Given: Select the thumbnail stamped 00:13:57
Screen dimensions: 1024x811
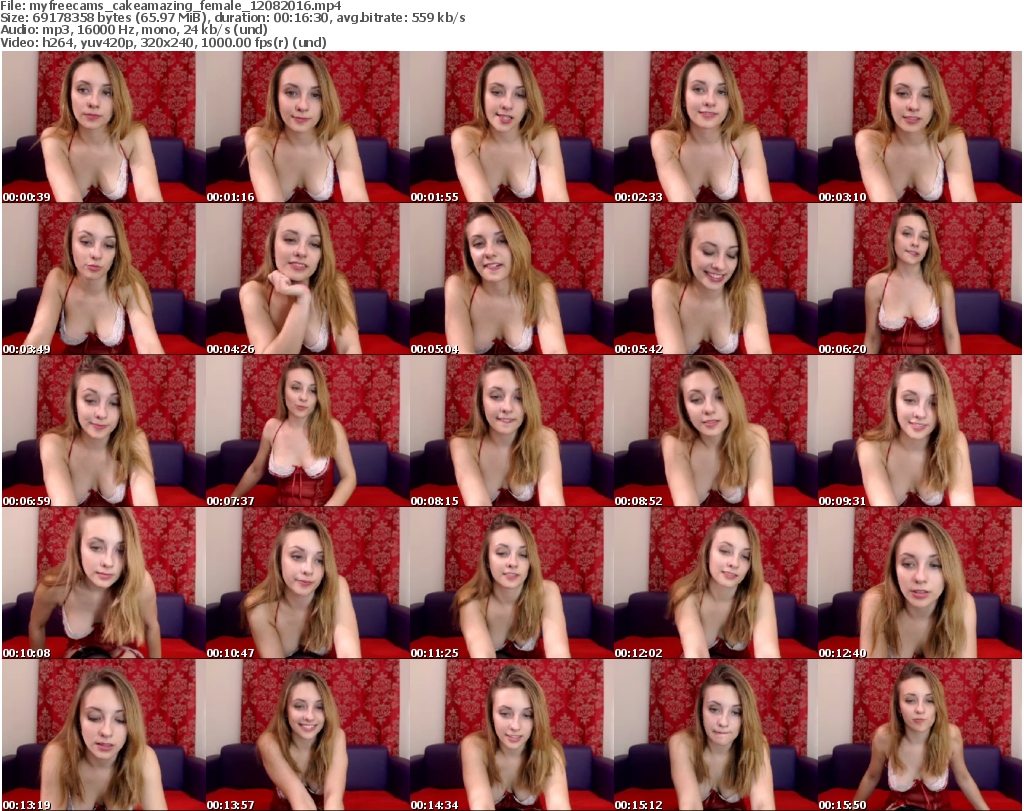Looking at the screenshot, I should coord(308,735).
